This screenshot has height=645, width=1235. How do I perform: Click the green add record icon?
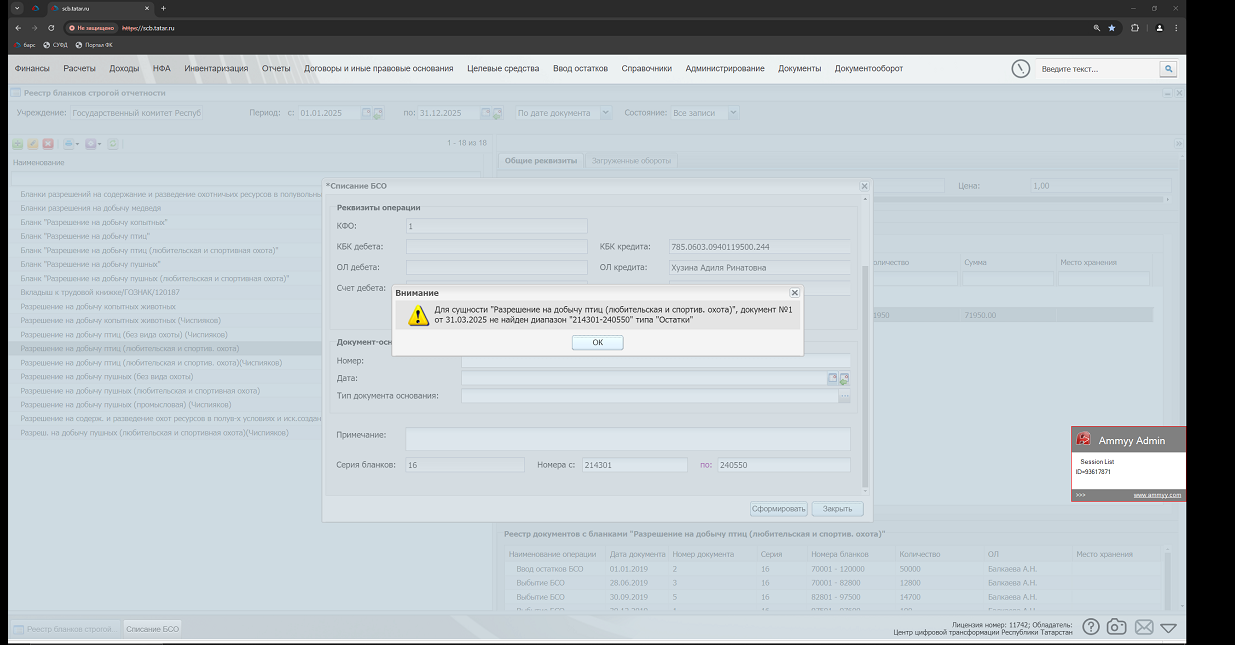(18, 144)
